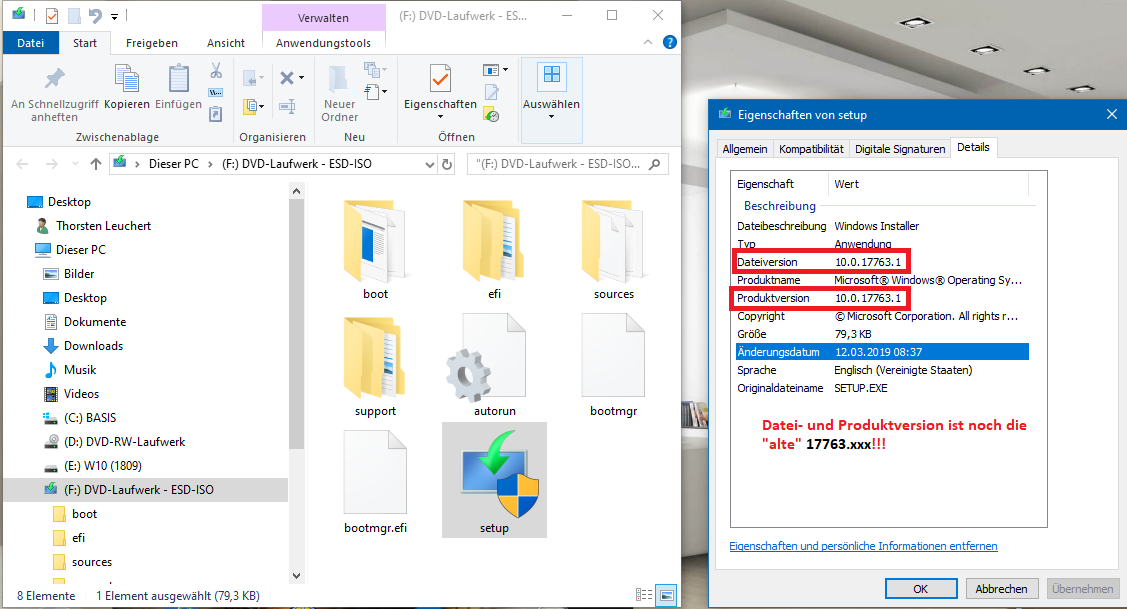Click the paste shortcut icon
The height and width of the screenshot is (609, 1127).
[216, 114]
